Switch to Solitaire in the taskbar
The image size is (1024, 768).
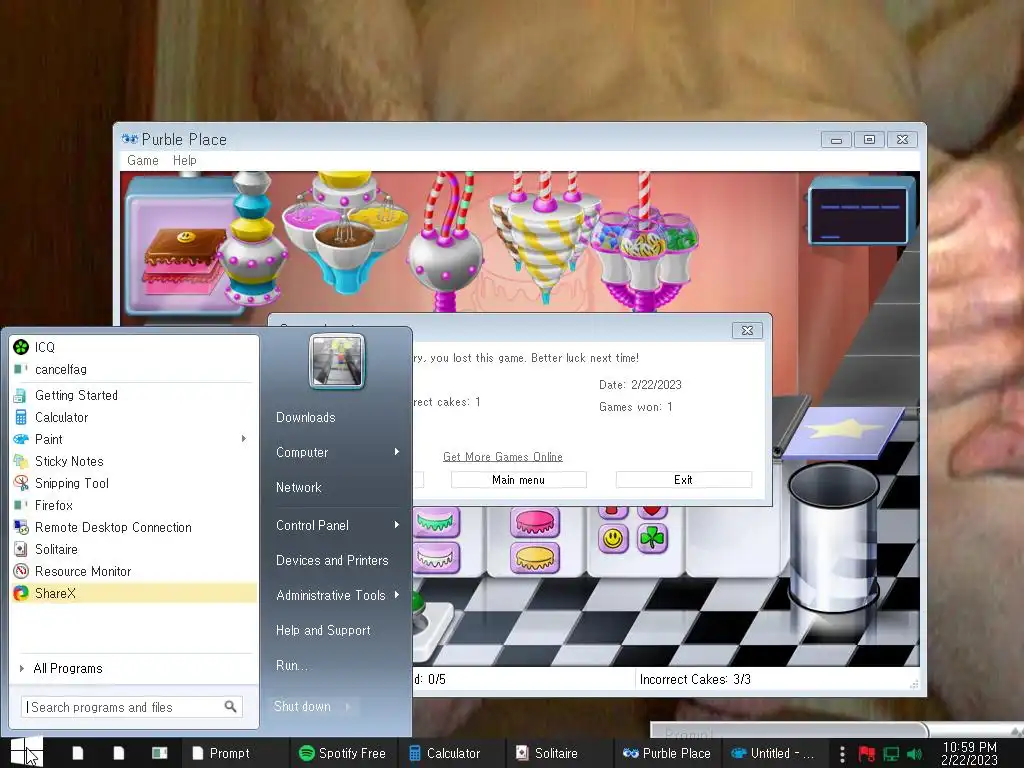pos(547,753)
